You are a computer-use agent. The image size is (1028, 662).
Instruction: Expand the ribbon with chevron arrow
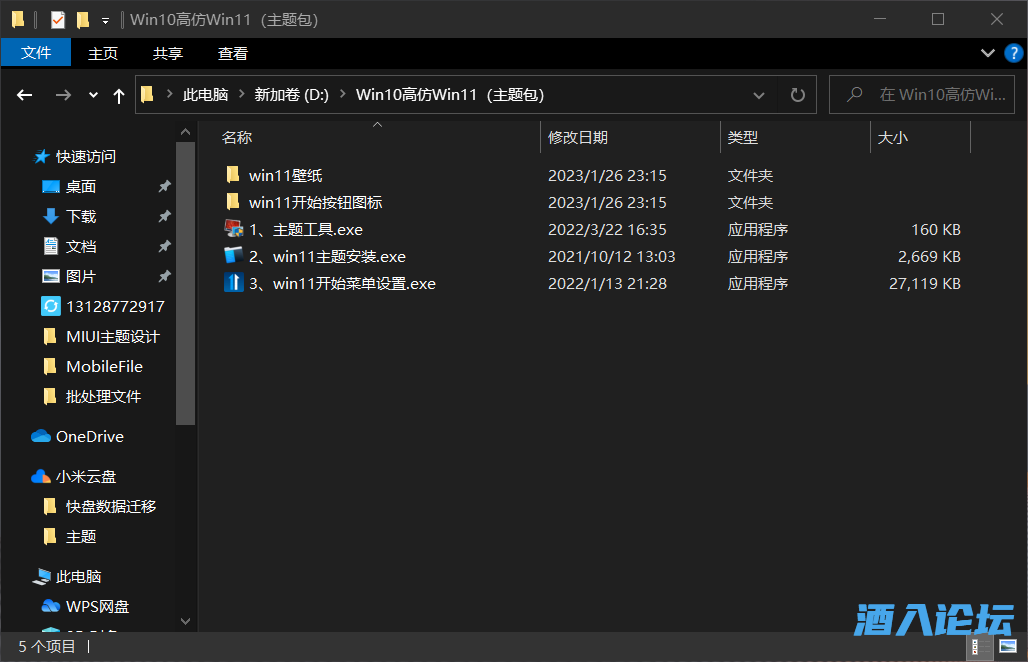tap(987, 53)
